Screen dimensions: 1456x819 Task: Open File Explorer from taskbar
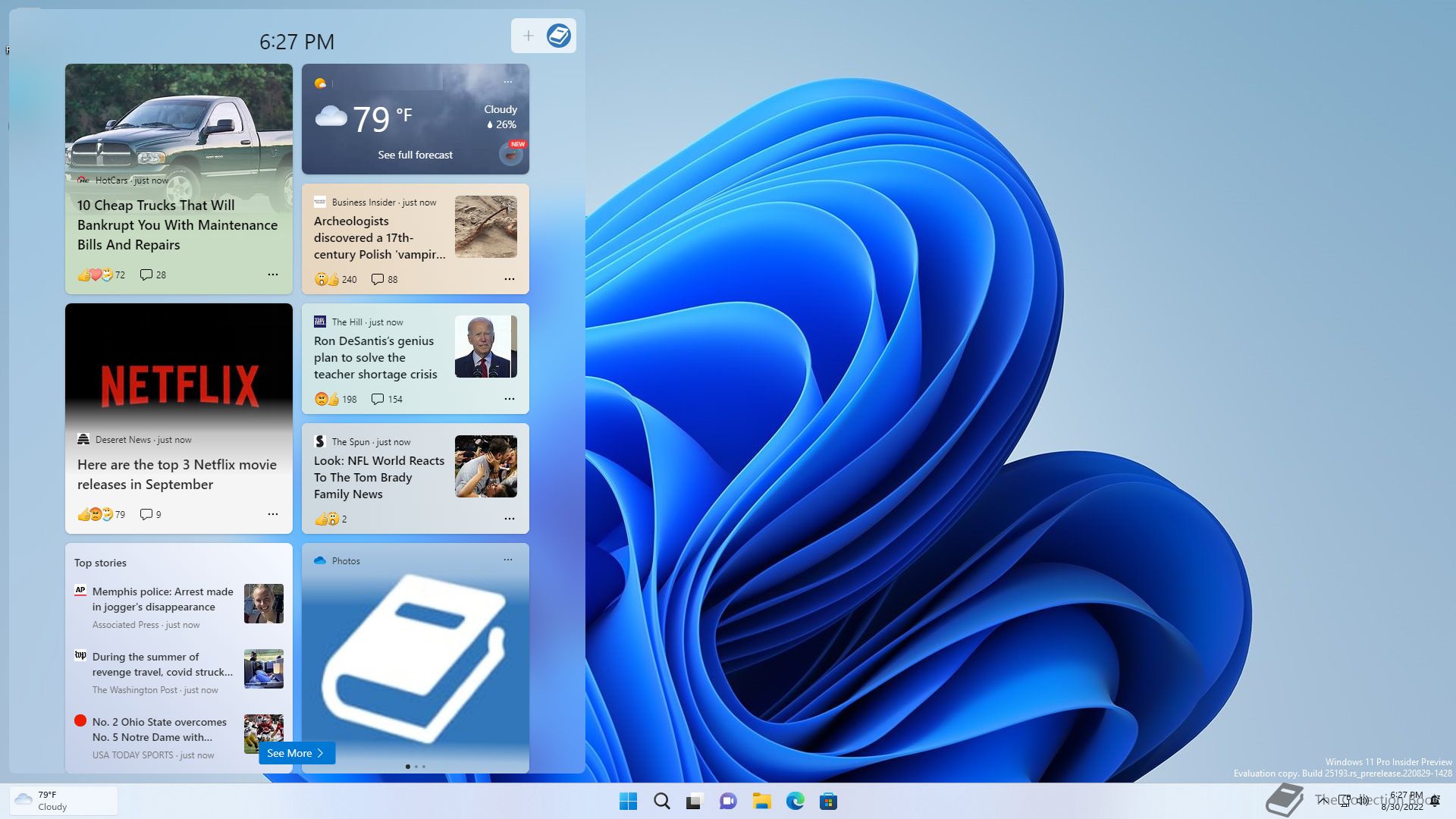tap(761, 801)
